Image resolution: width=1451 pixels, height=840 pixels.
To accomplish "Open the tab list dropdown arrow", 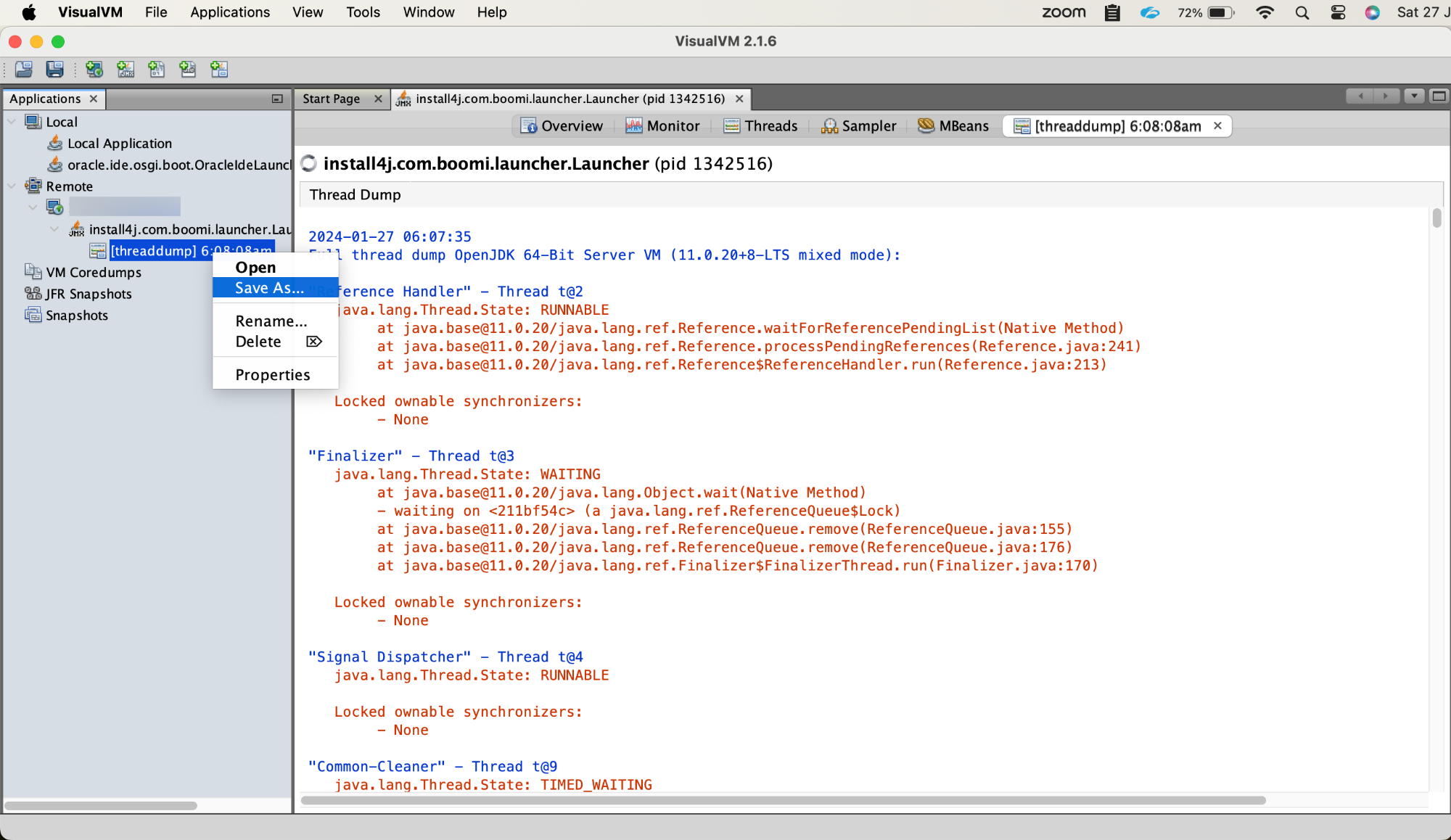I will 1413,96.
